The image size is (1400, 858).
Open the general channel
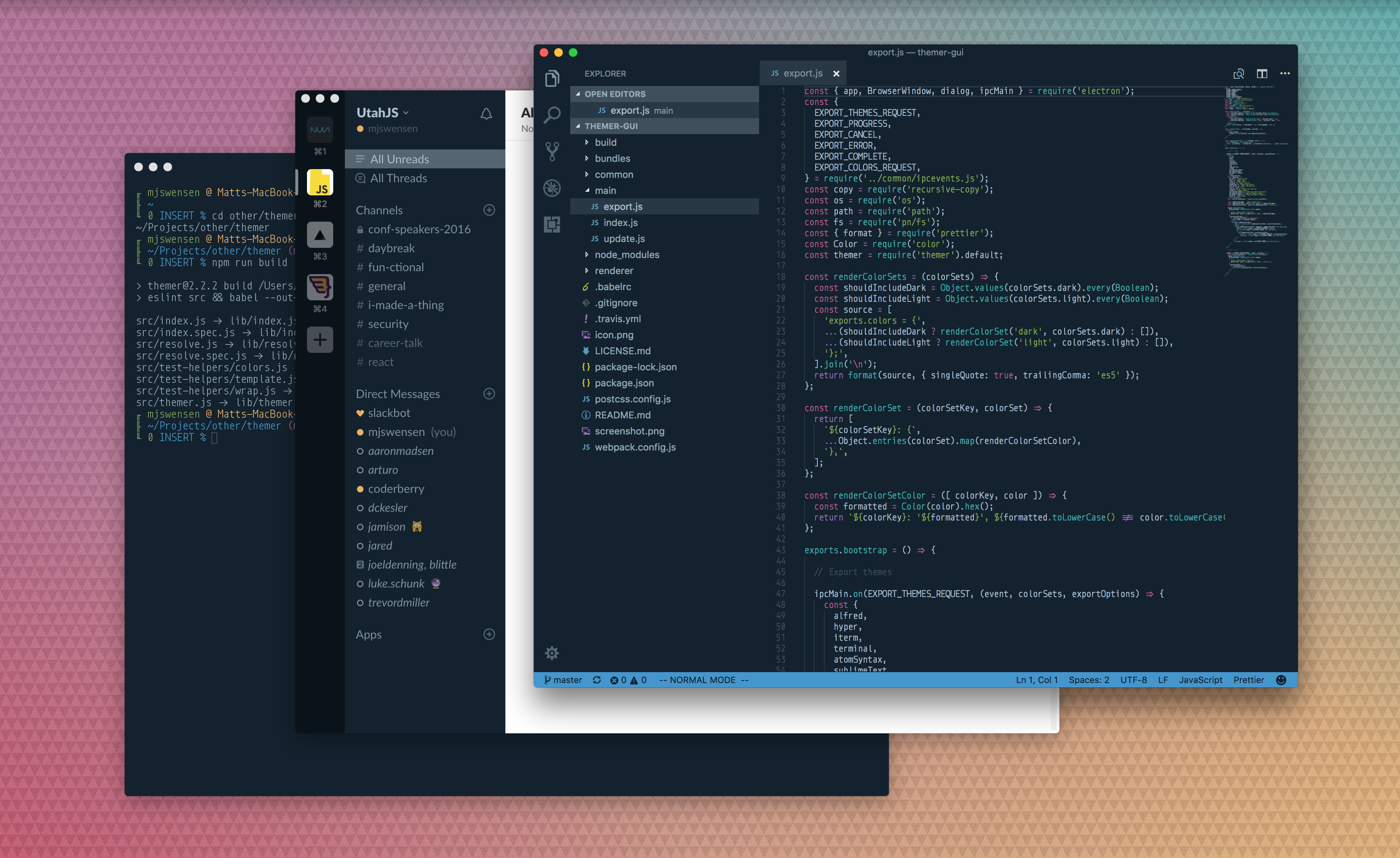(x=386, y=286)
